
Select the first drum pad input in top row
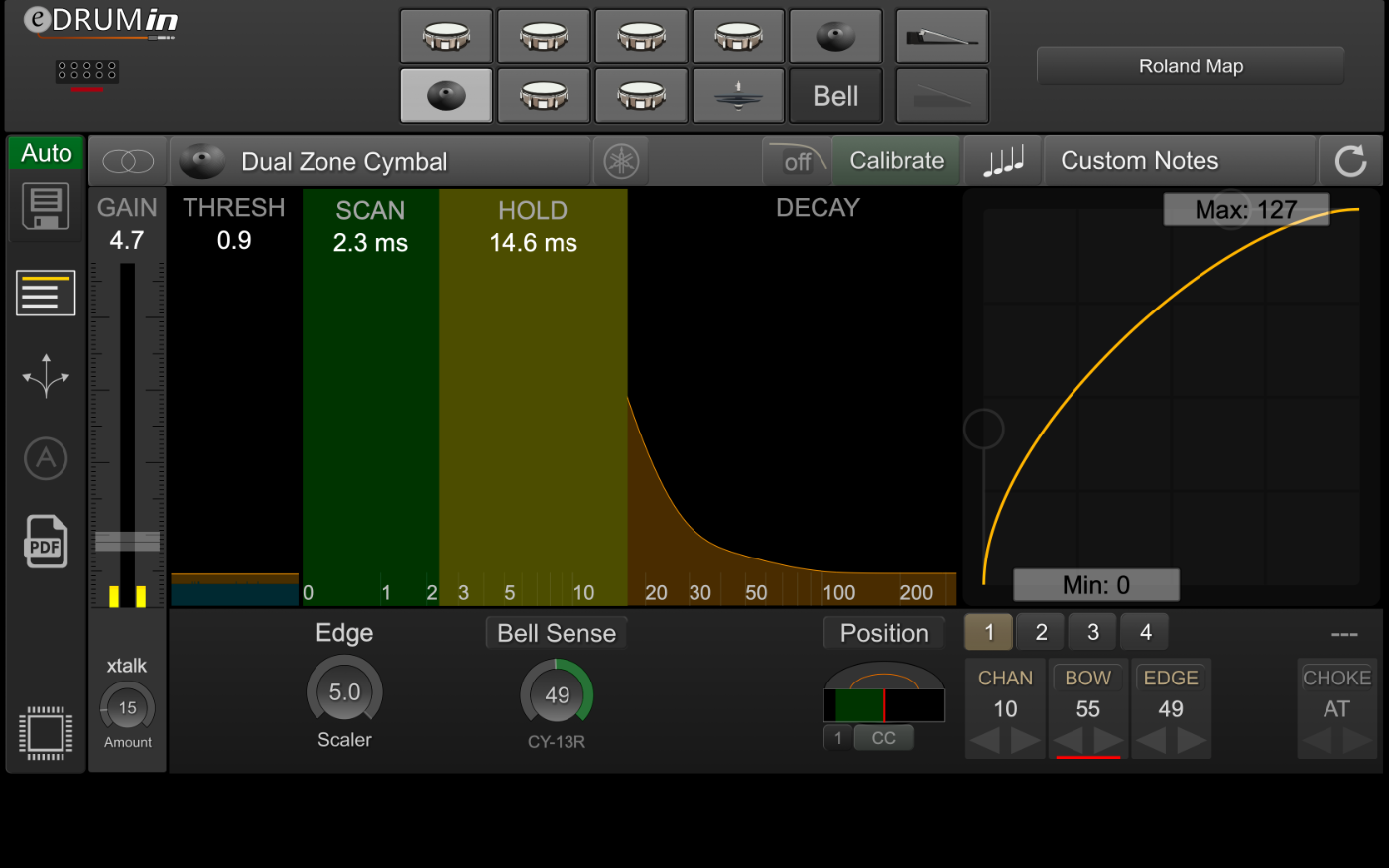445,37
